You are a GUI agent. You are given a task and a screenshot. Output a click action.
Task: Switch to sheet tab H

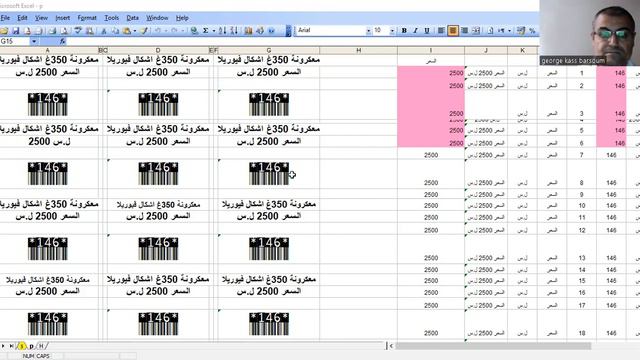click(41, 346)
